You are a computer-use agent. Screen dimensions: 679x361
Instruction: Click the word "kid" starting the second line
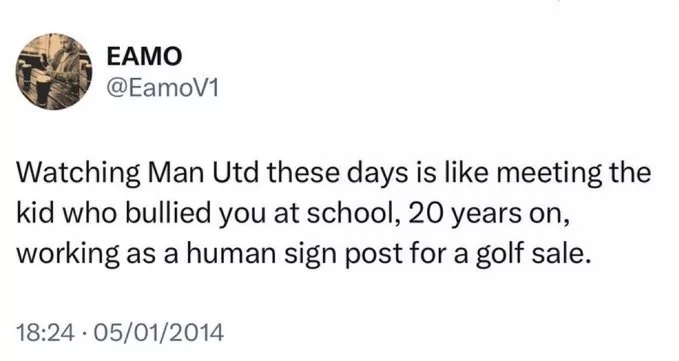[x=36, y=213]
